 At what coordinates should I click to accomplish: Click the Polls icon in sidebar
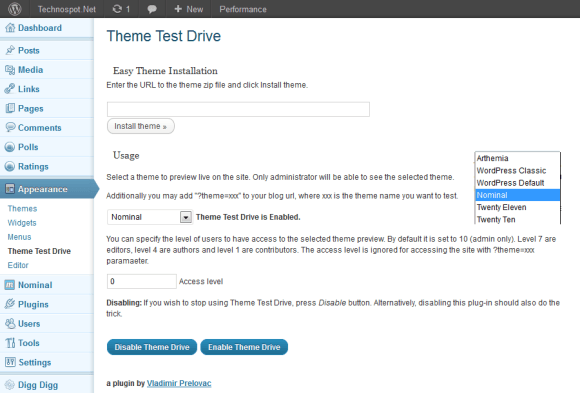pyautogui.click(x=10, y=147)
